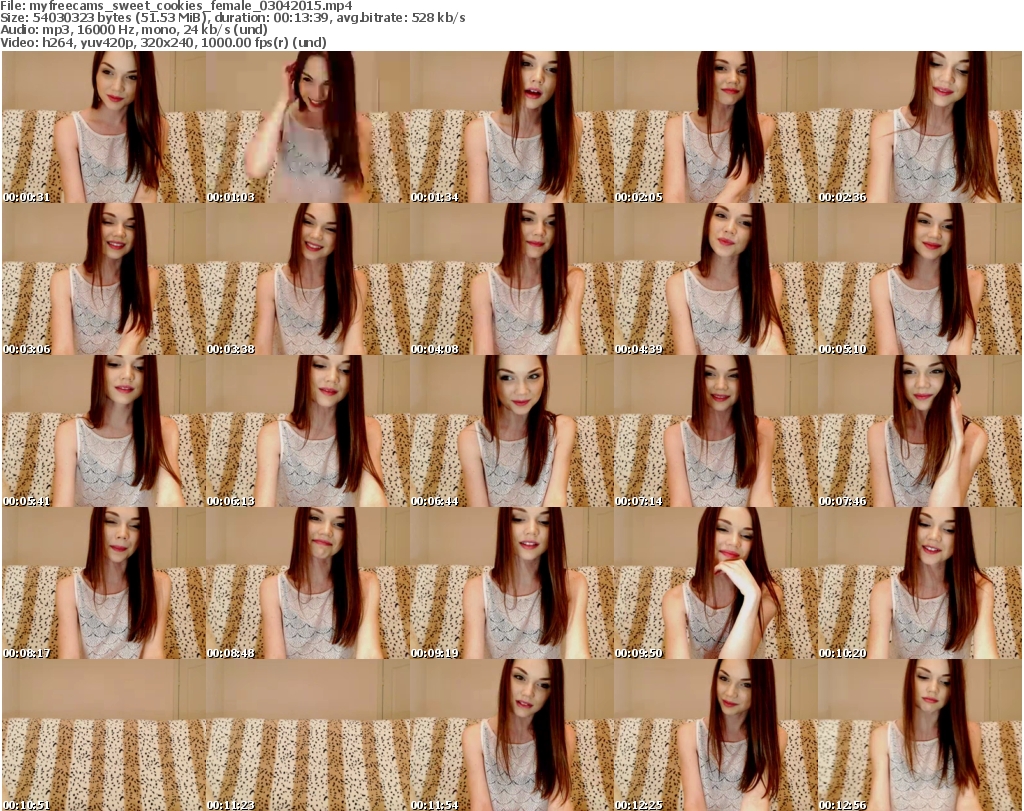Pick the frame at 00:08:48
1024x811 pixels.
pyautogui.click(x=308, y=583)
